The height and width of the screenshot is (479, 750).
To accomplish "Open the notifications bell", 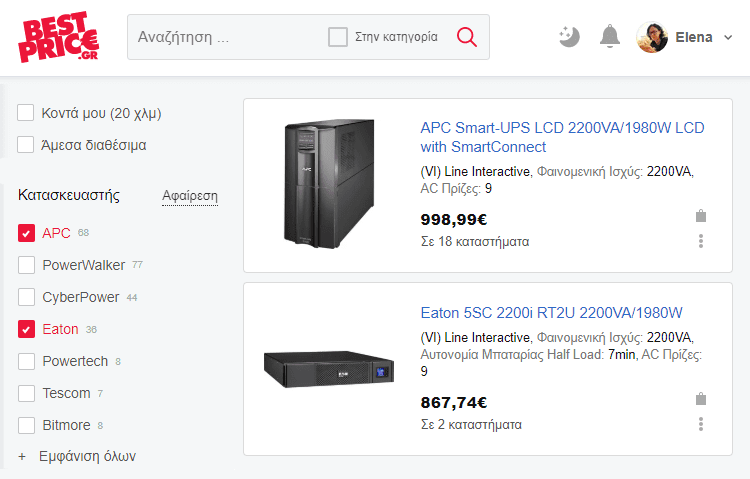I will tap(610, 37).
